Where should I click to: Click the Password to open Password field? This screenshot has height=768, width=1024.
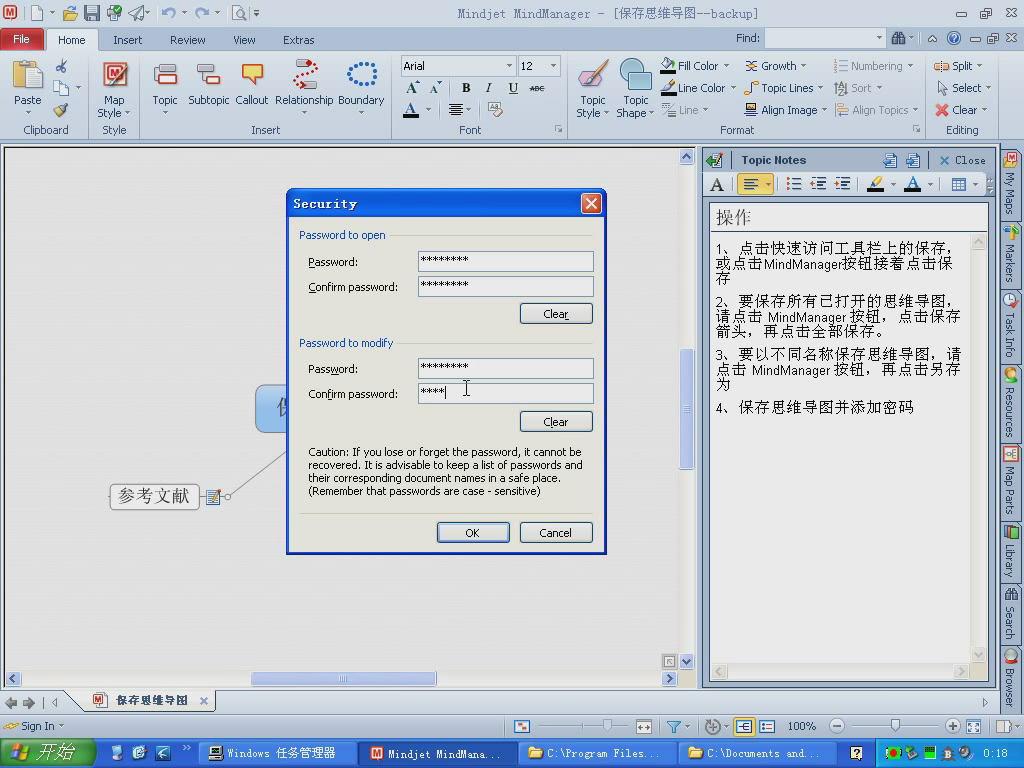pos(505,261)
